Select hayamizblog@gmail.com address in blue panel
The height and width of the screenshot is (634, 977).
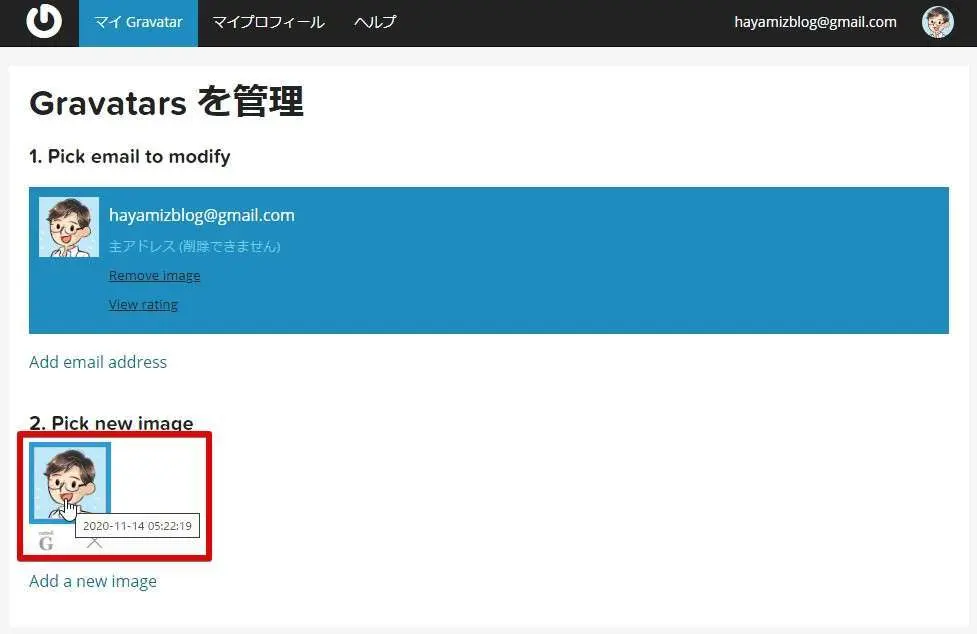pyautogui.click(x=201, y=215)
